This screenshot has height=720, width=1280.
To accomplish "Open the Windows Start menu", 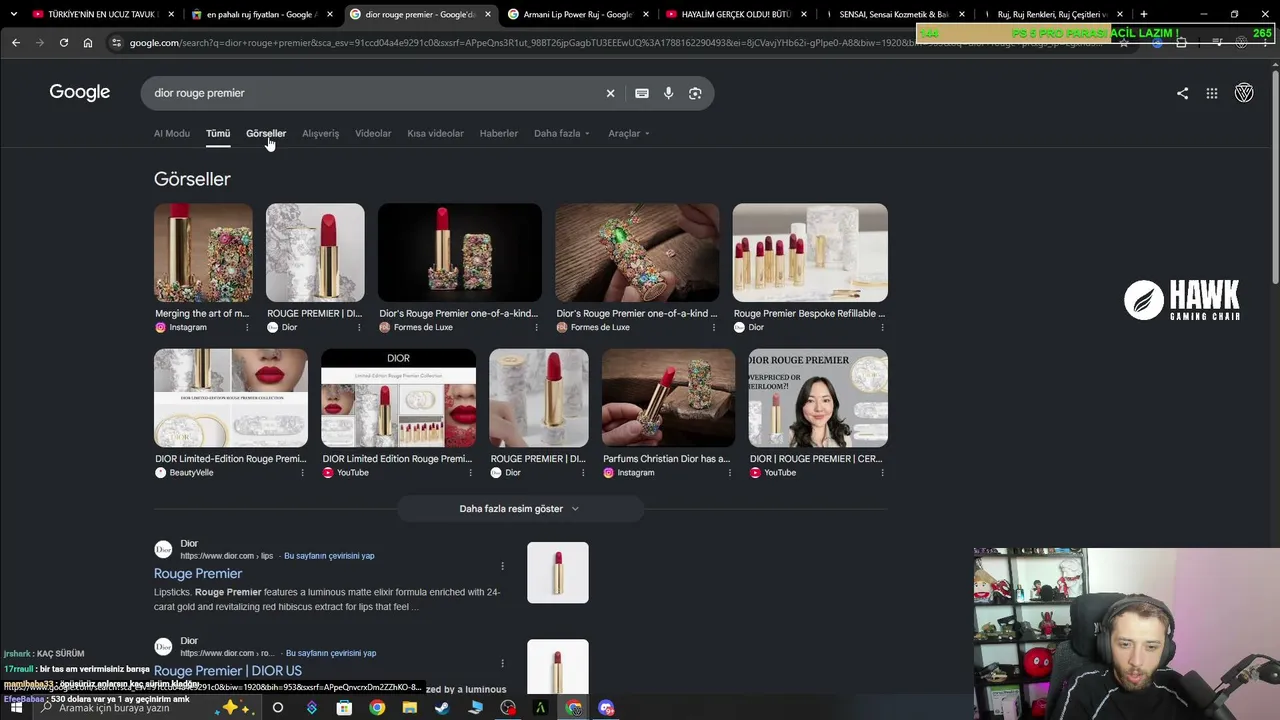I will [x=16, y=708].
